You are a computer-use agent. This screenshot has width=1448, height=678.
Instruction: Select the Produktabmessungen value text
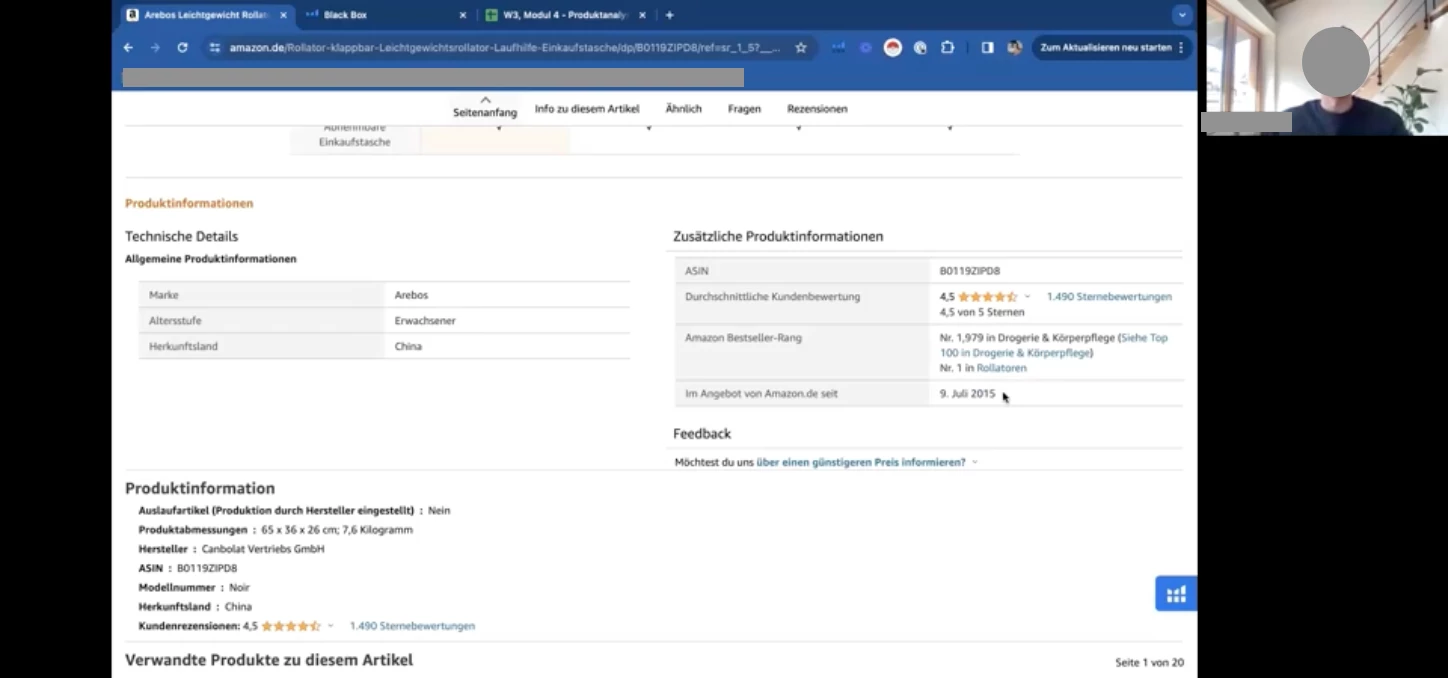(x=337, y=530)
